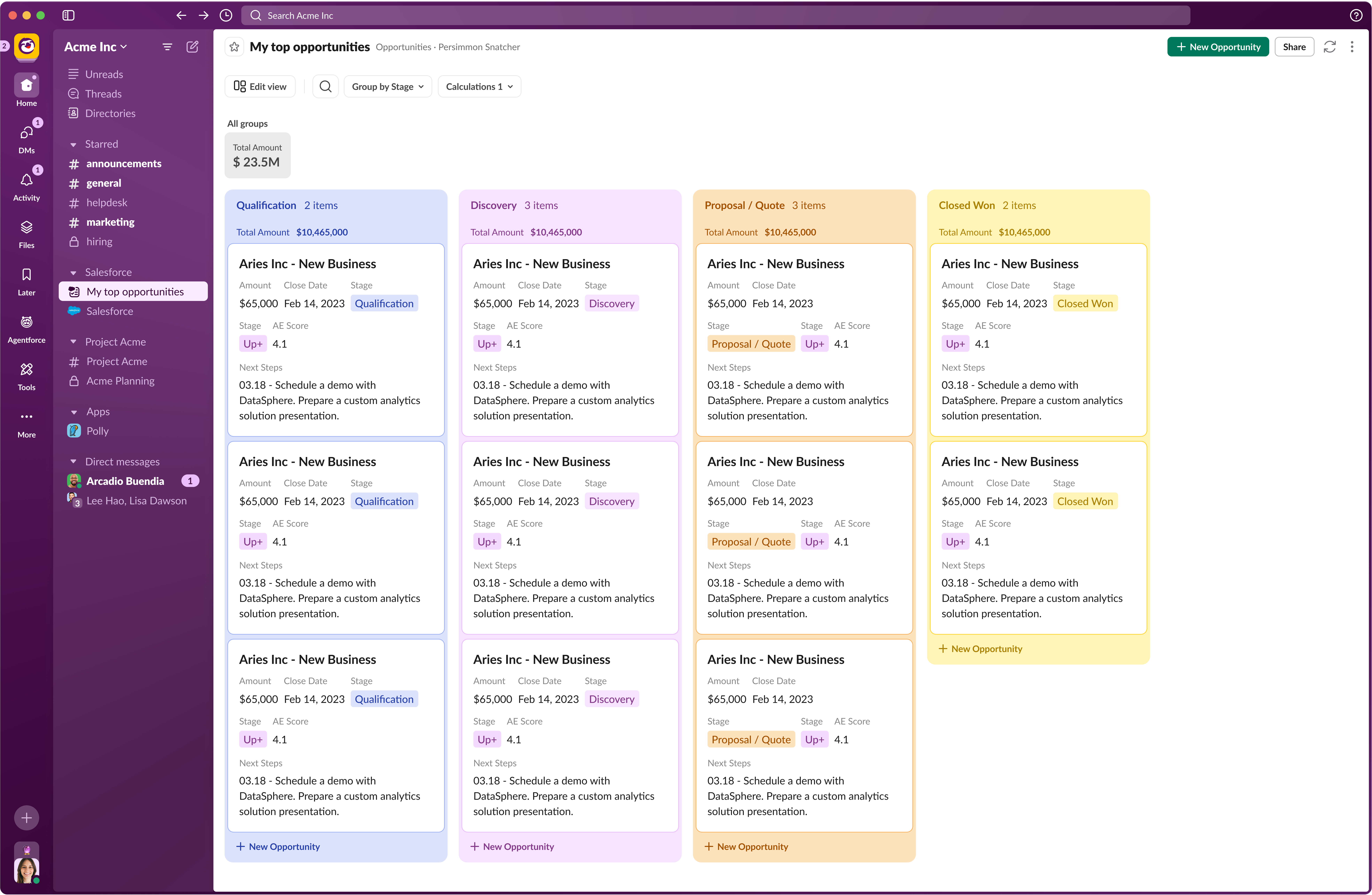Open help question mark icon
This screenshot has width=1372, height=895.
[x=1356, y=16]
